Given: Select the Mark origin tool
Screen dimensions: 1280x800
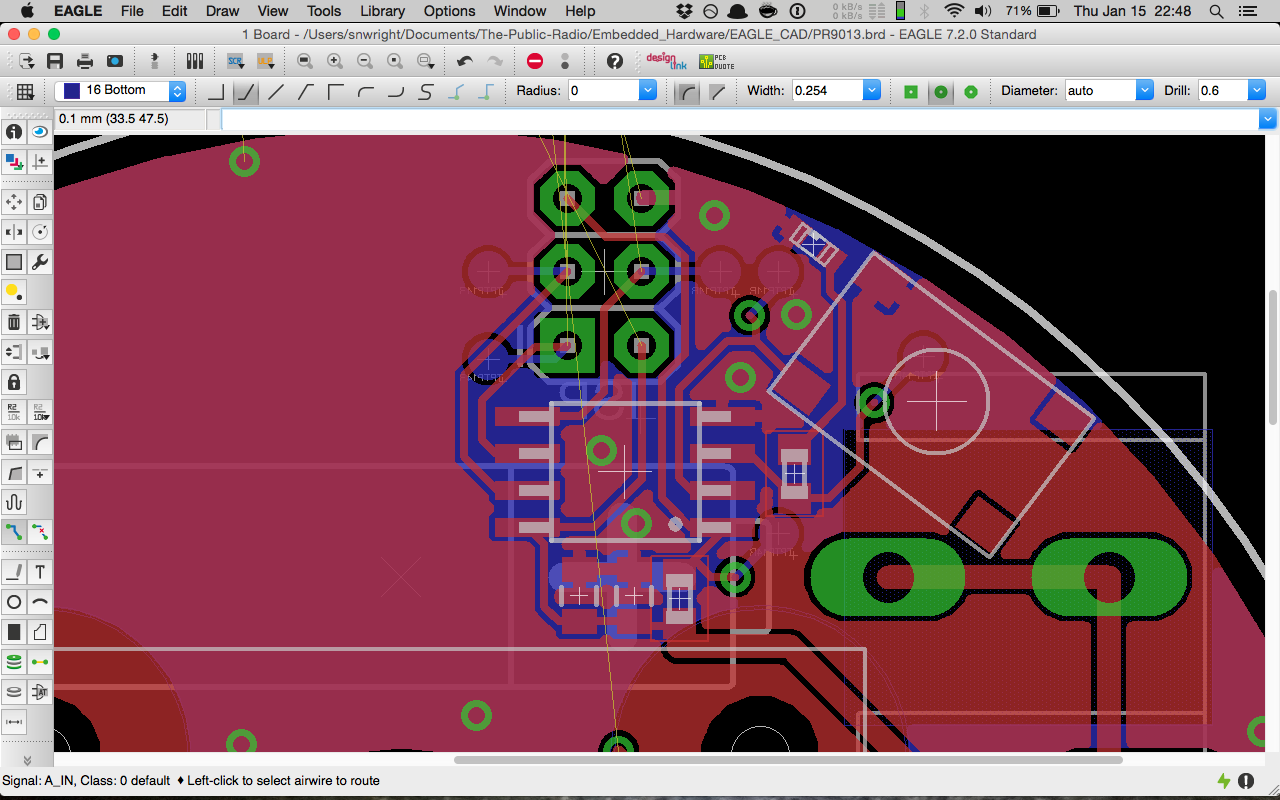Looking at the screenshot, I should point(40,162).
